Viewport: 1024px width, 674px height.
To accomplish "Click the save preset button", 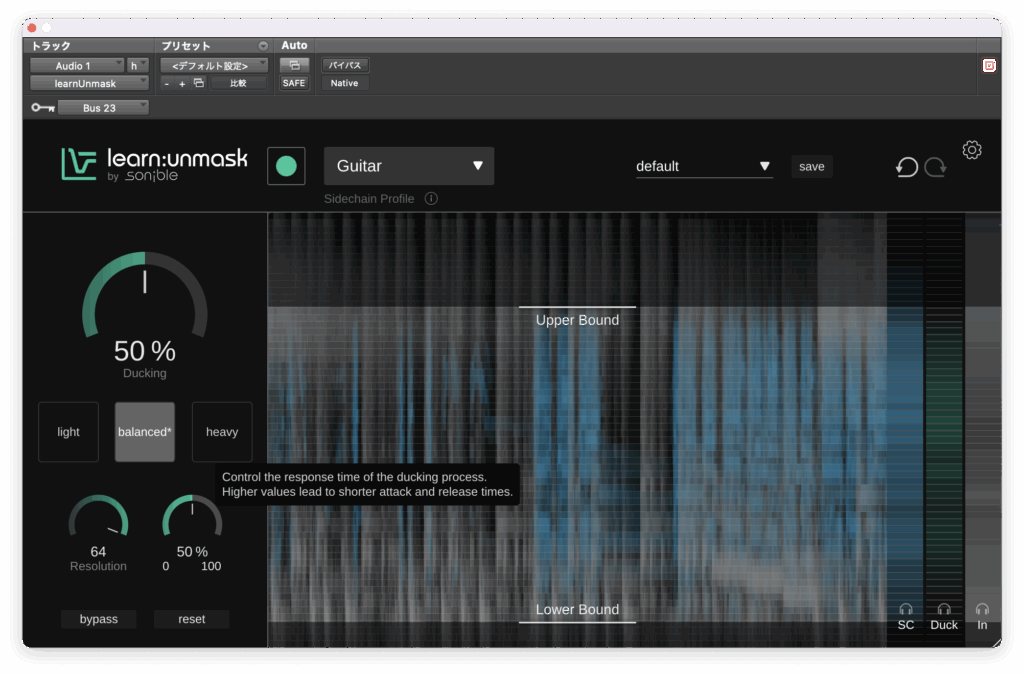I will (812, 167).
